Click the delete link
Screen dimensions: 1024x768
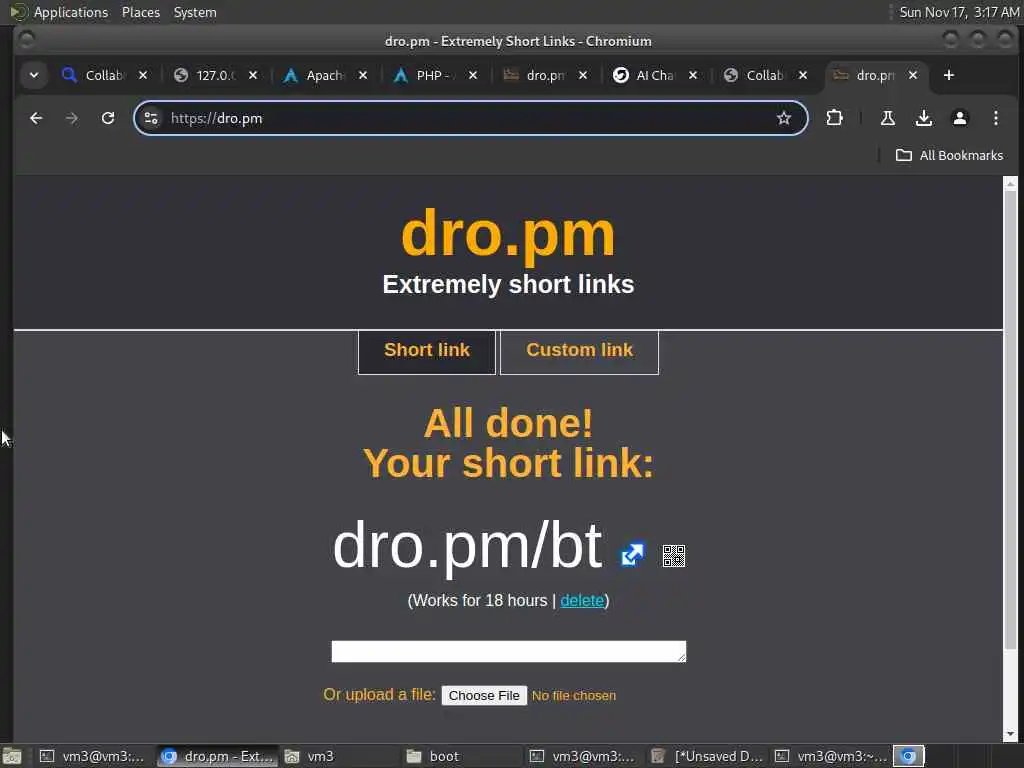click(582, 601)
